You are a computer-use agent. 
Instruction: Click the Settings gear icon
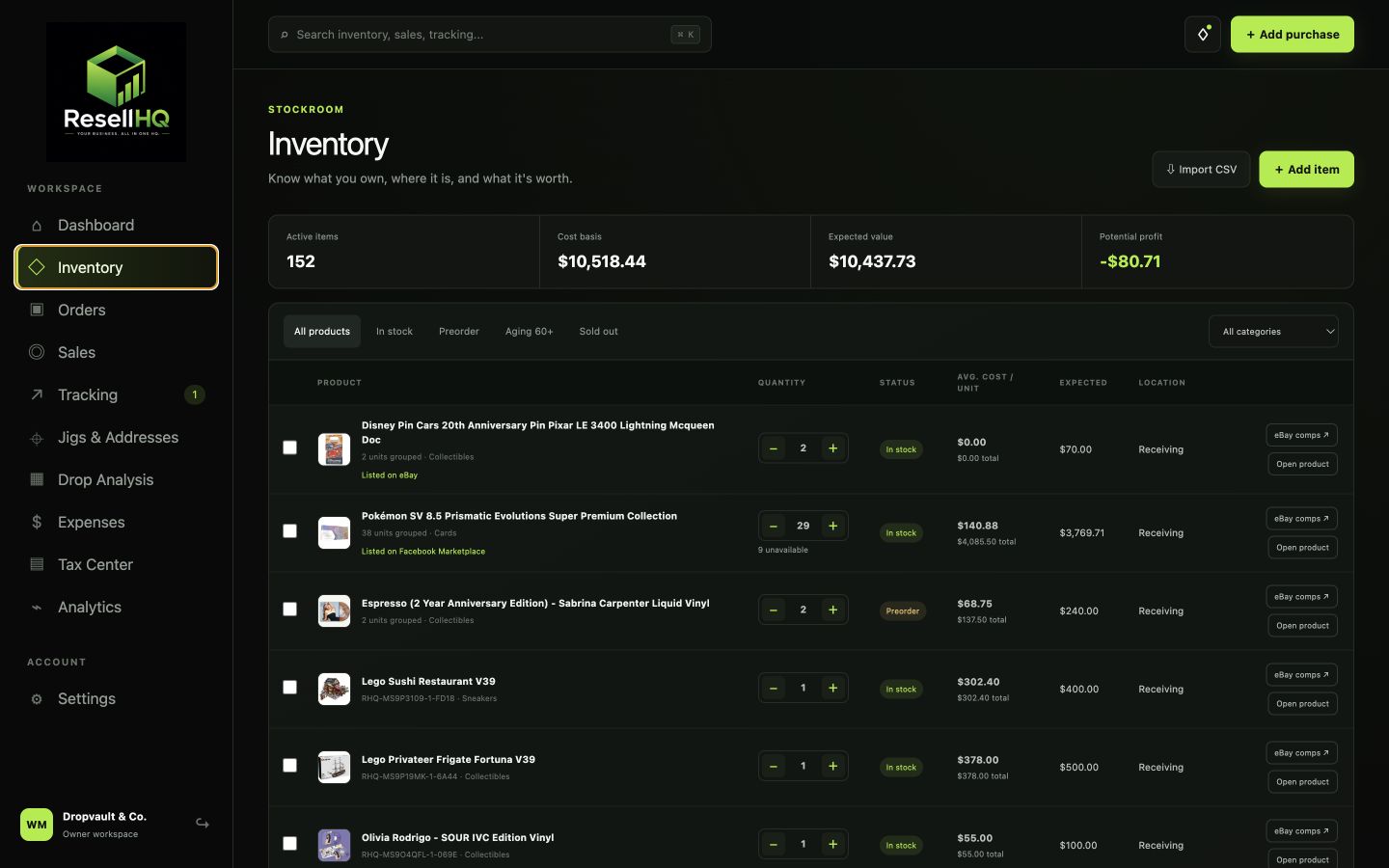point(37,699)
